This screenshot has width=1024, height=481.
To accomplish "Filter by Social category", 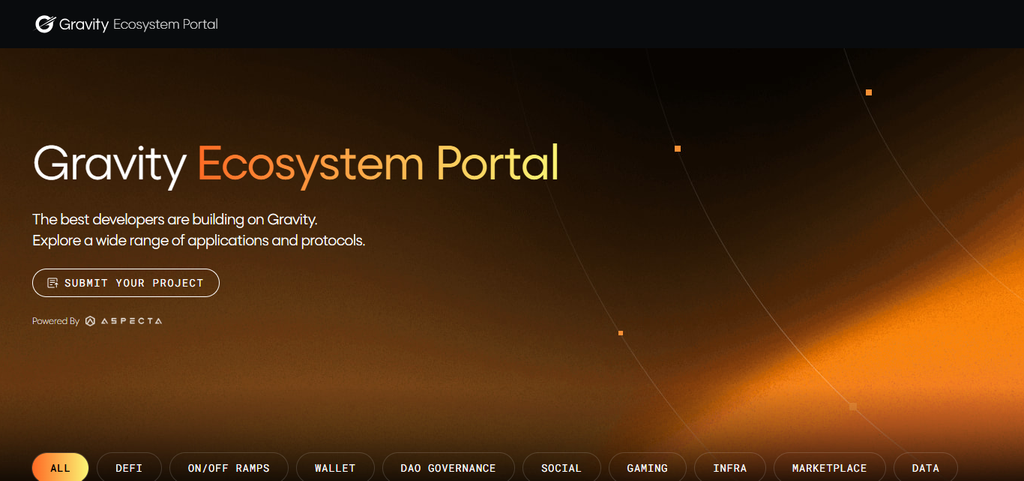I will click(562, 468).
